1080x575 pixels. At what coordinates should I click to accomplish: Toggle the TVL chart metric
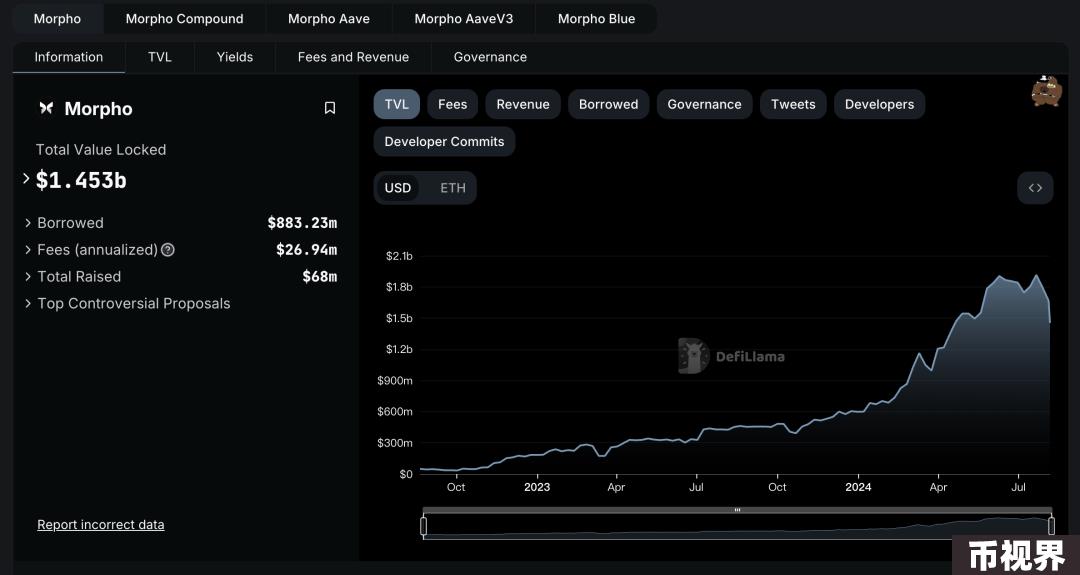397,105
